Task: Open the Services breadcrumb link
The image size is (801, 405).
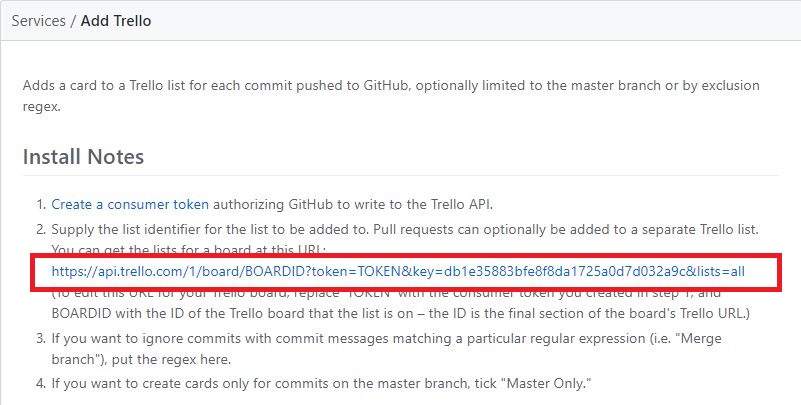Action: tap(39, 21)
